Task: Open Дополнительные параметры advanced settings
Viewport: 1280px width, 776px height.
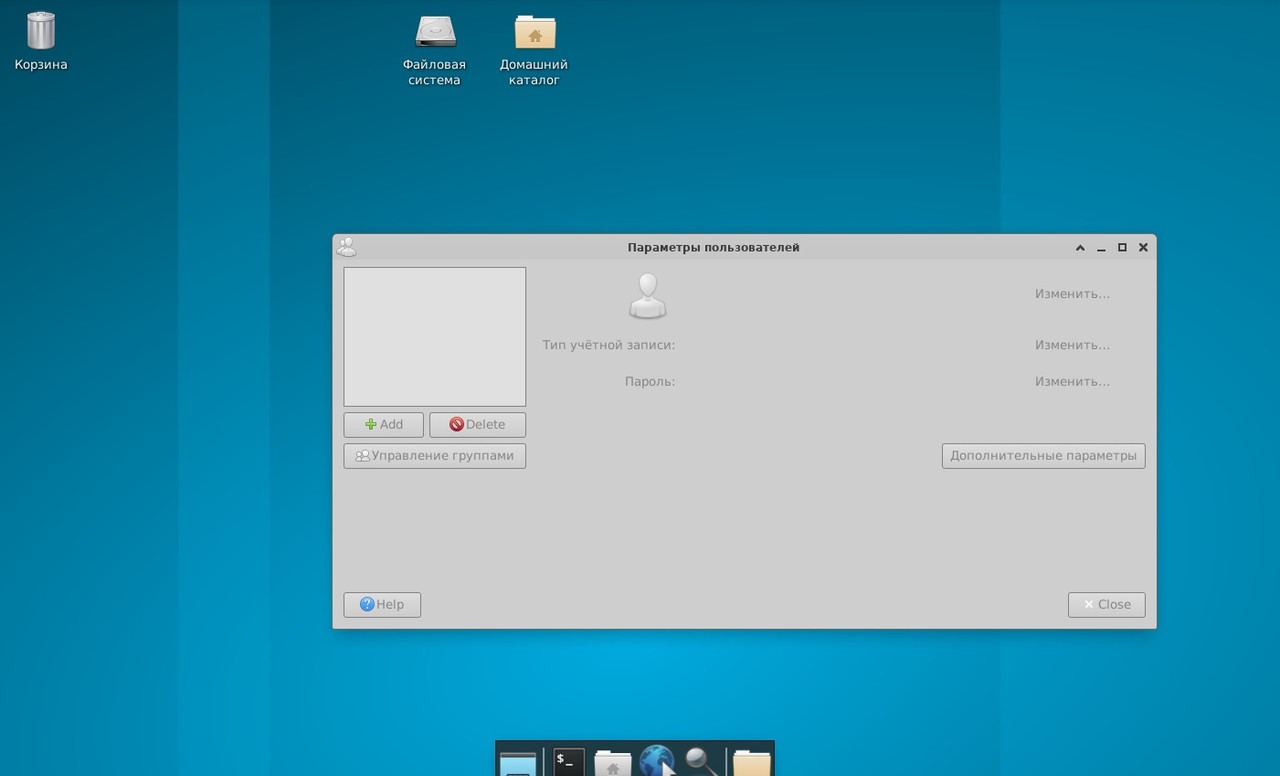Action: (1043, 456)
